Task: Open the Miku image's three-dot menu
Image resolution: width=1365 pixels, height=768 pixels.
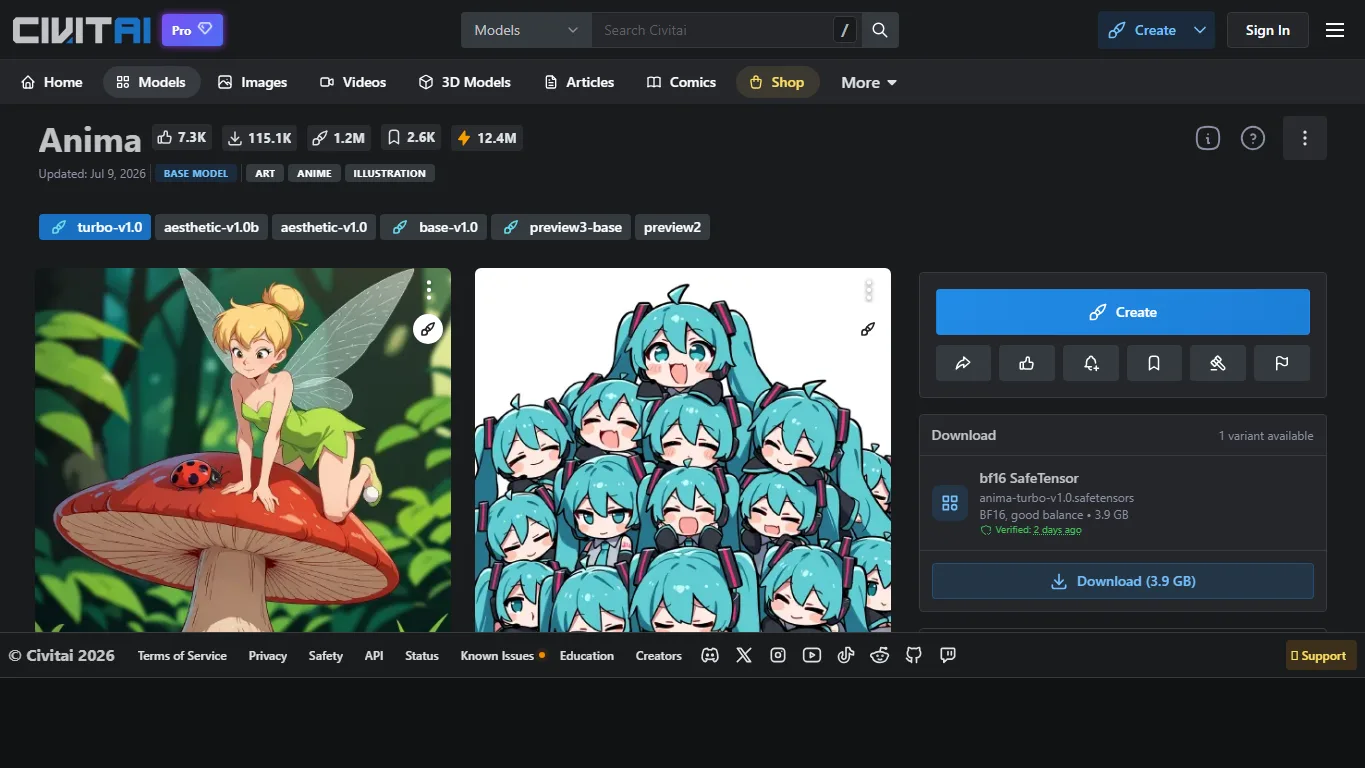Action: 869,290
